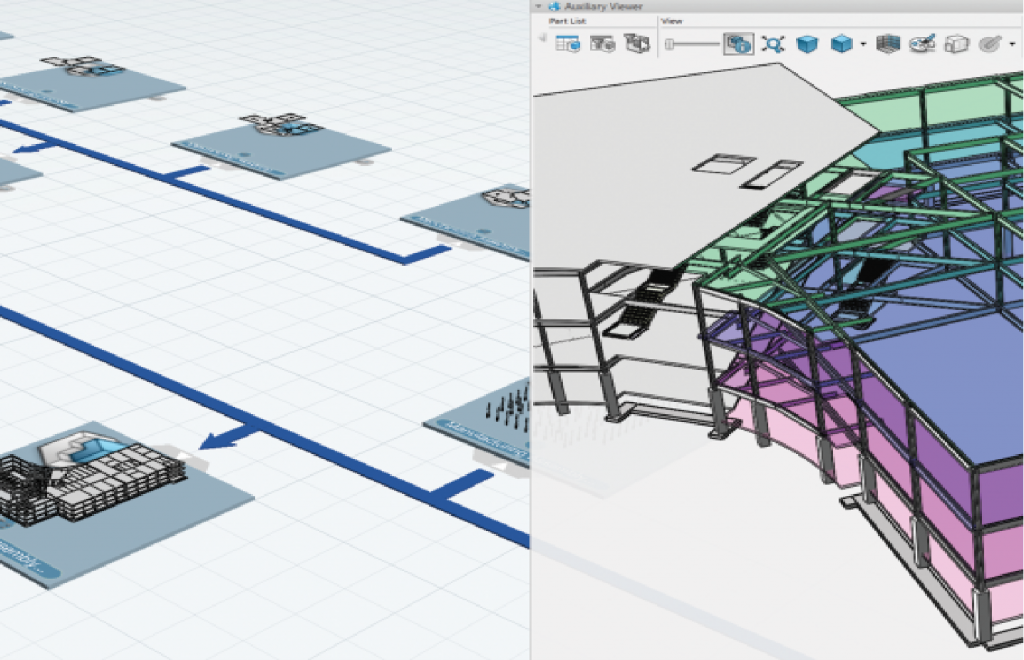Click the second Part List icon

pos(602,43)
